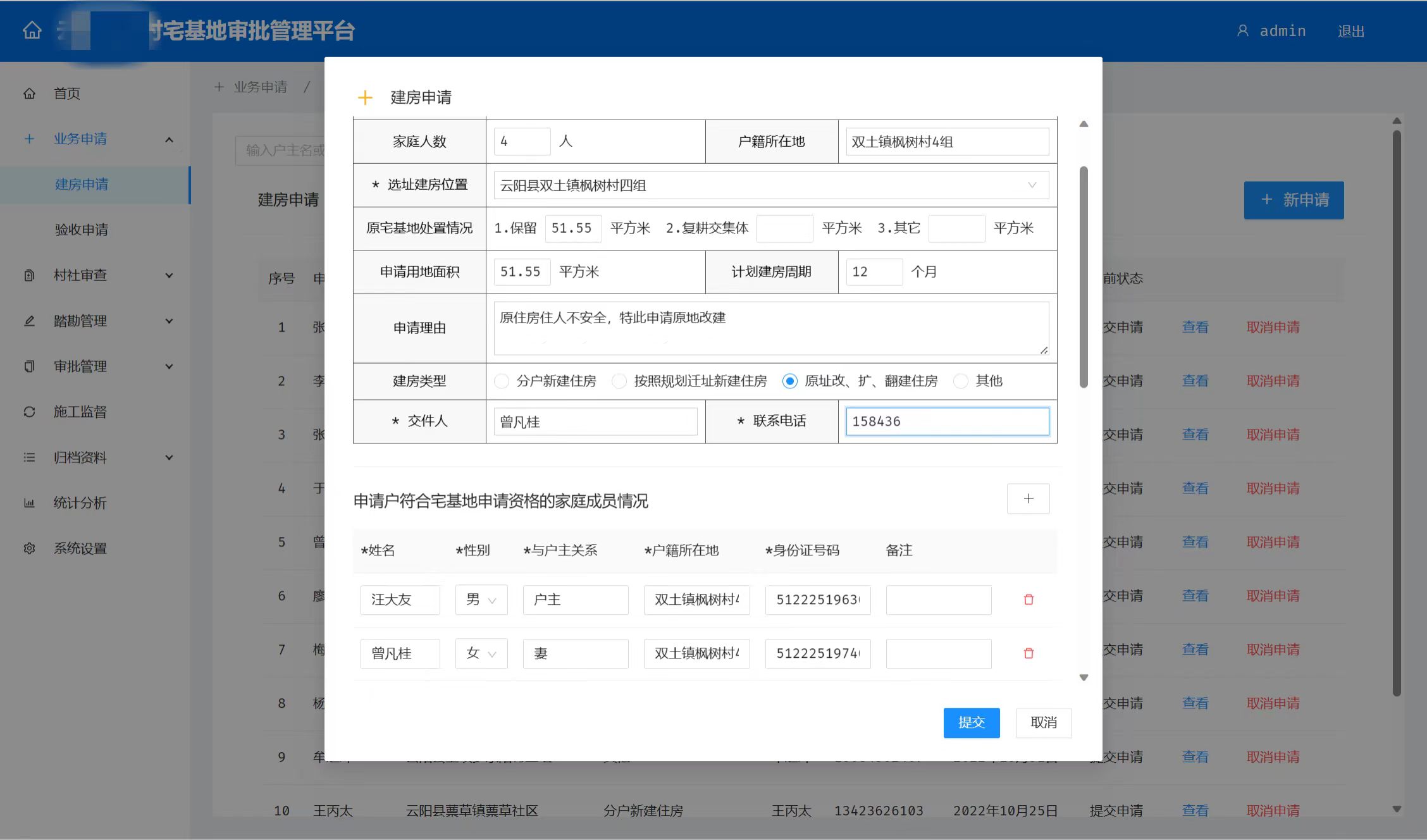The width and height of the screenshot is (1427, 840).
Task: Collapse the 业务申请 sidebar menu
Action: tap(169, 139)
